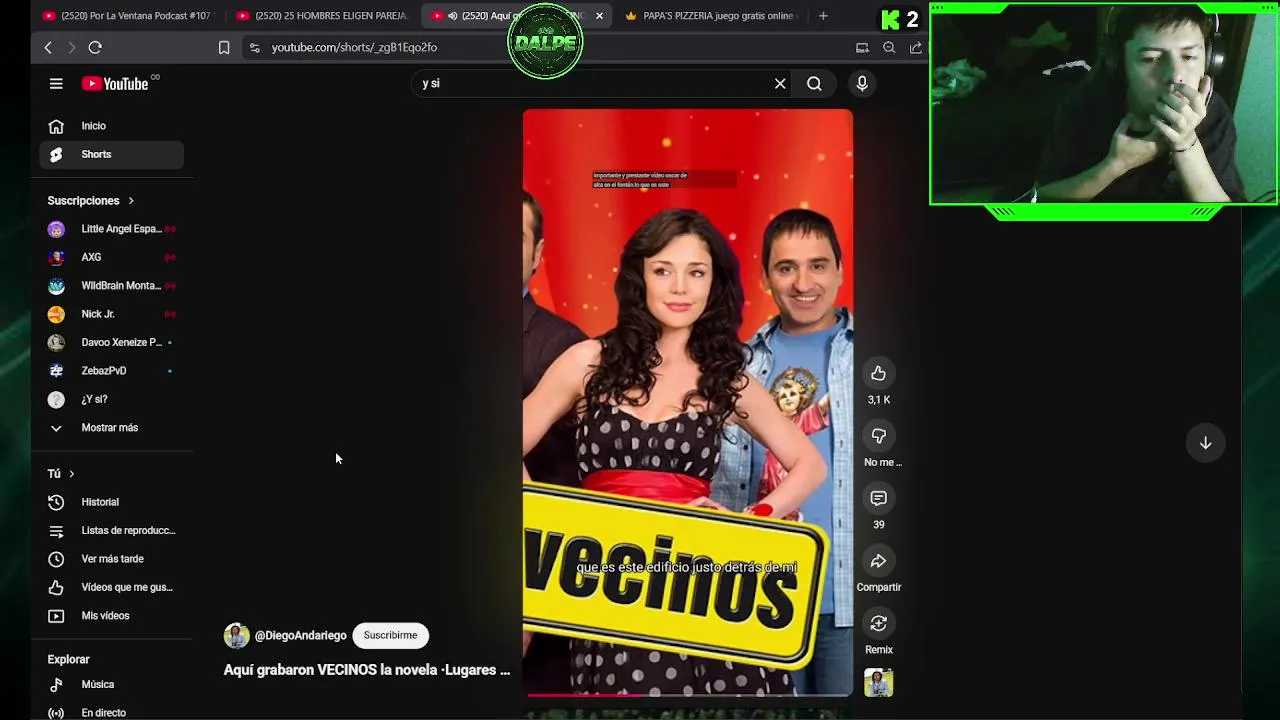
Task: Expand Suscripciones section
Action: pos(91,201)
